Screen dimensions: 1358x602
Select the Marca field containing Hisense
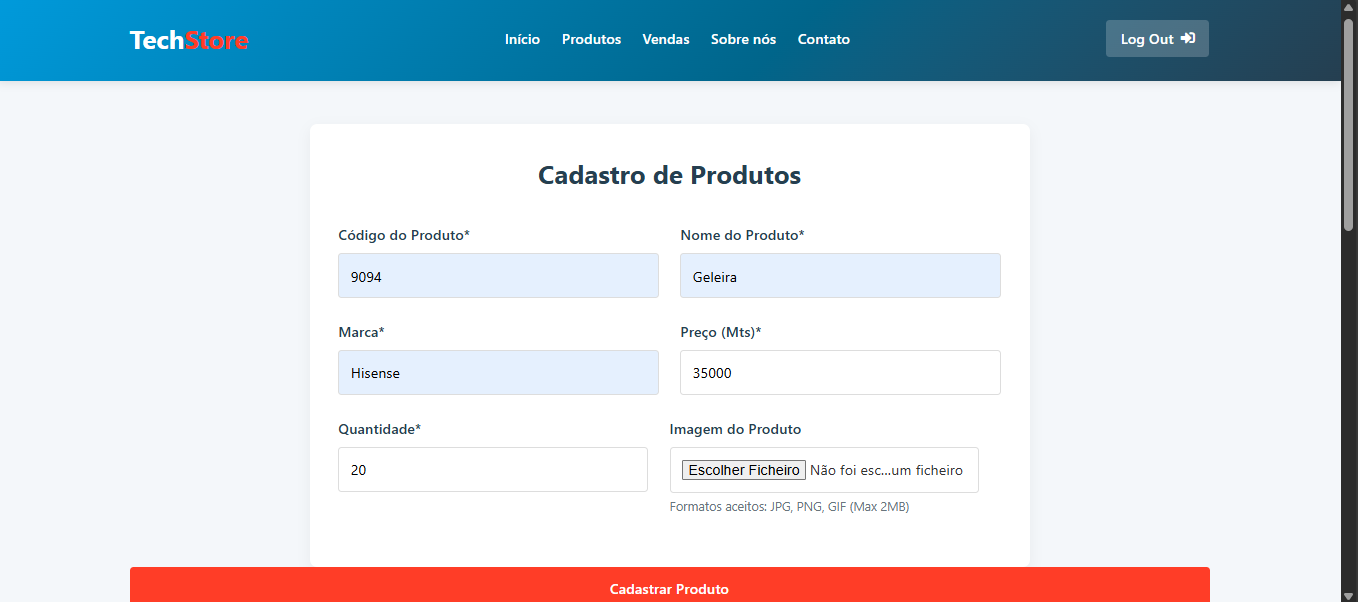498,373
